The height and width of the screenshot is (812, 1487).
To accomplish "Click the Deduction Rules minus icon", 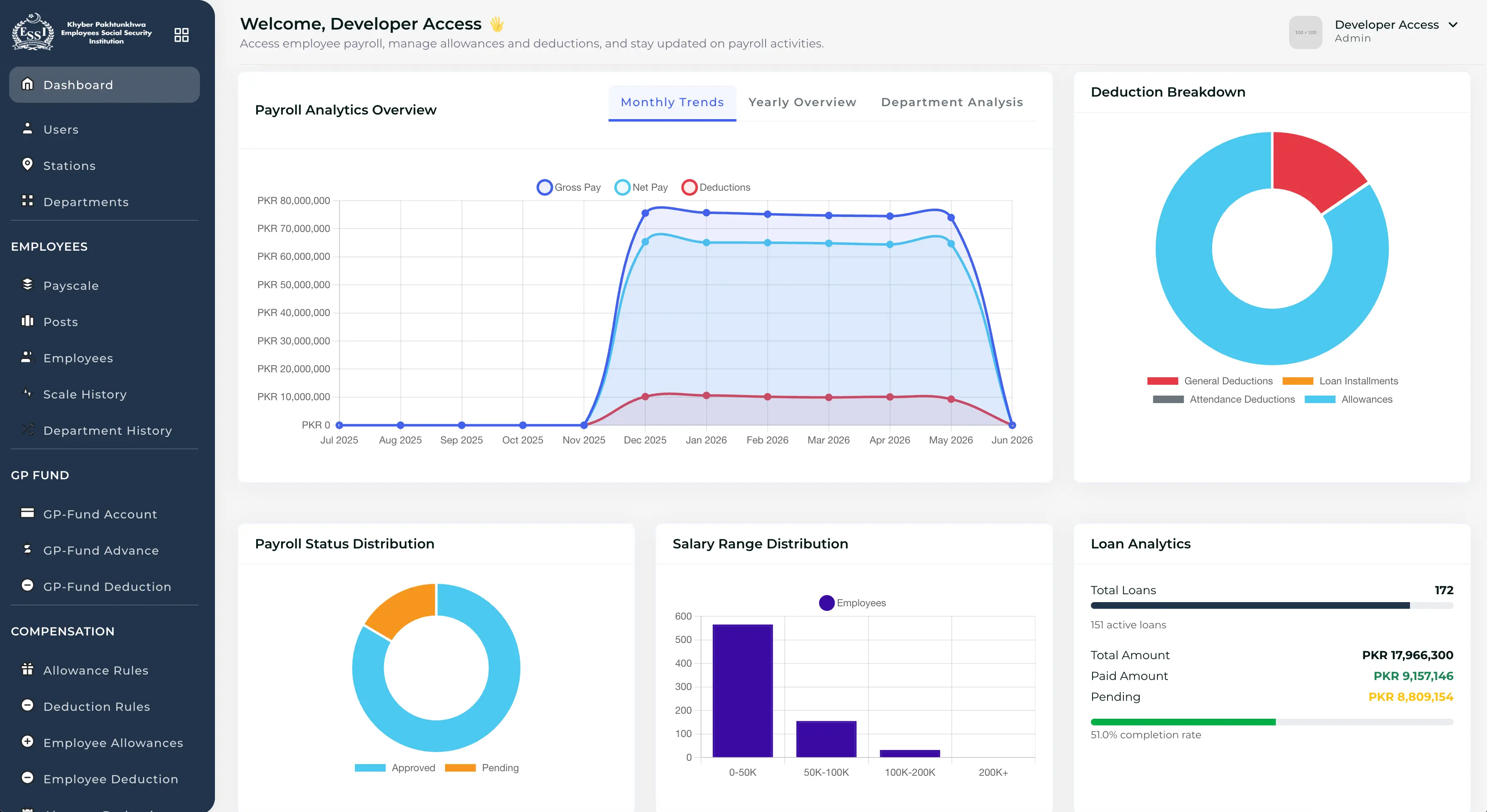I will 27,705.
